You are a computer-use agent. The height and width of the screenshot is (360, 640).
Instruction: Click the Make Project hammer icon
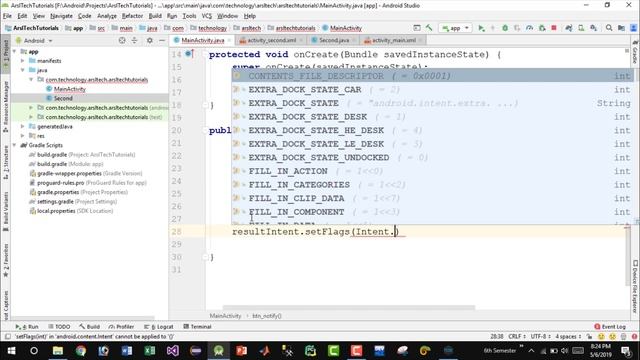click(429, 28)
